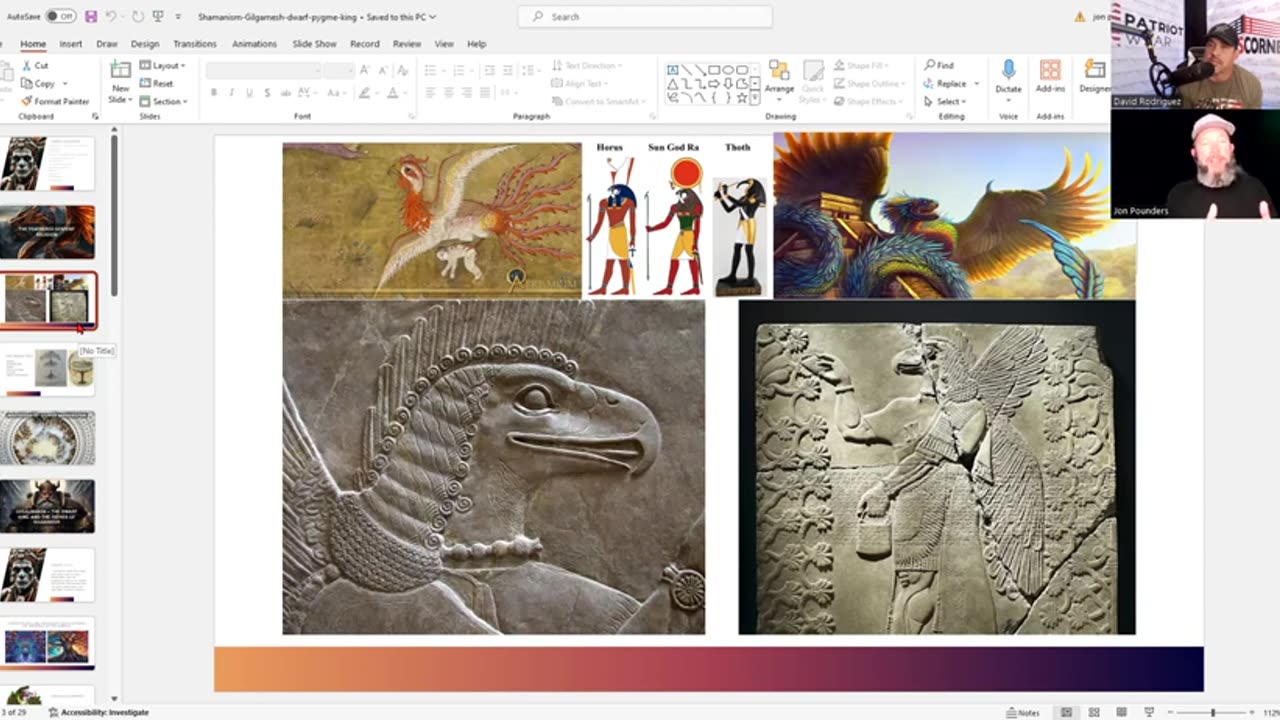1280x720 pixels.
Task: Toggle Italic formatting
Action: click(x=231, y=92)
